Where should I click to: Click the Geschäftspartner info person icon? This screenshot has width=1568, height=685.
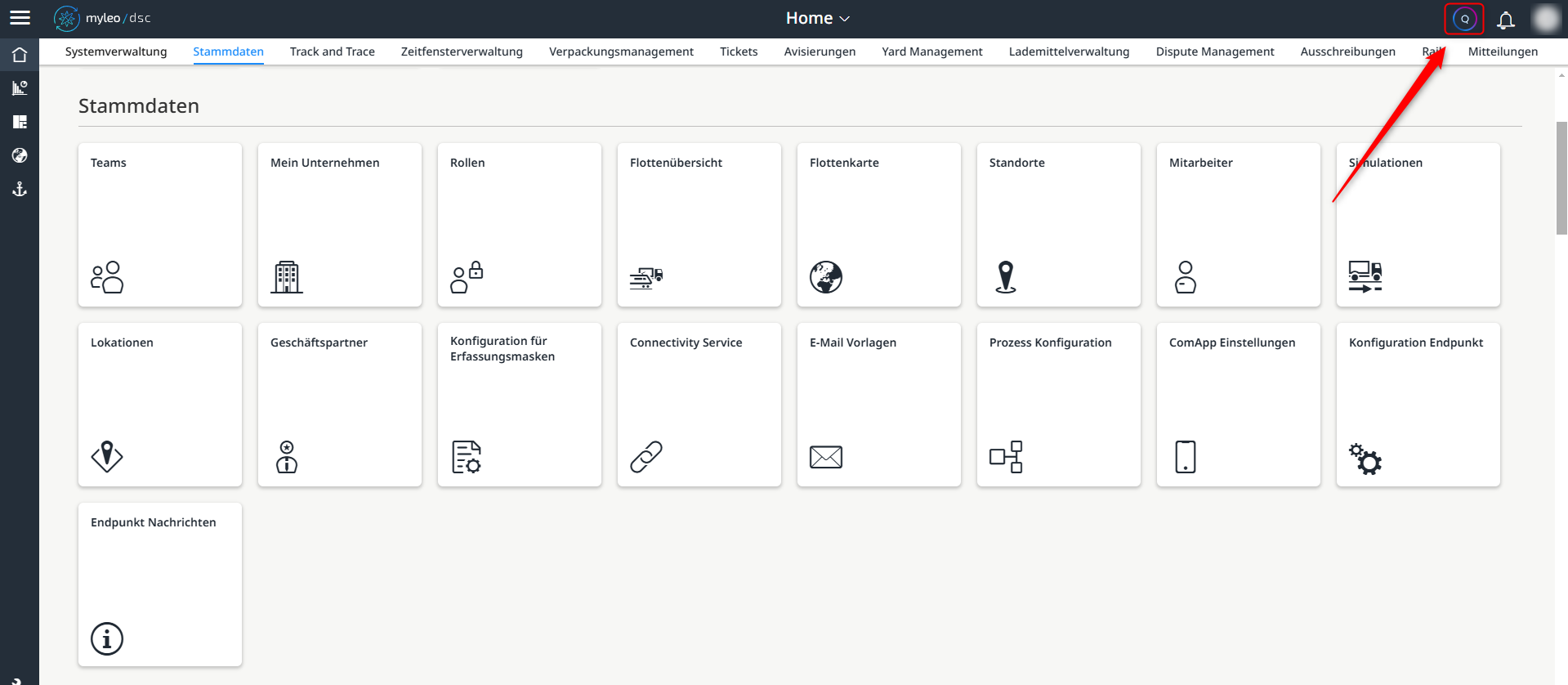(x=287, y=457)
